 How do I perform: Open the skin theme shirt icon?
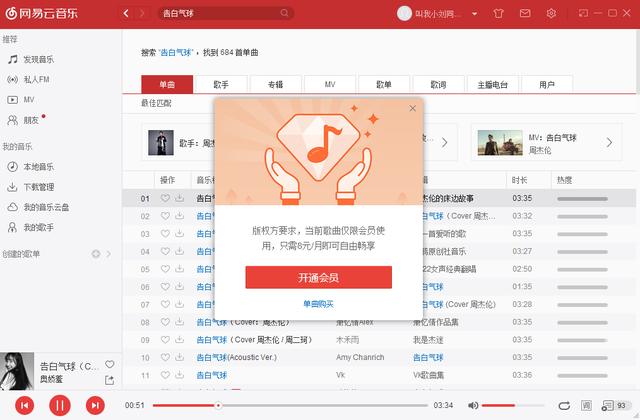click(498, 13)
